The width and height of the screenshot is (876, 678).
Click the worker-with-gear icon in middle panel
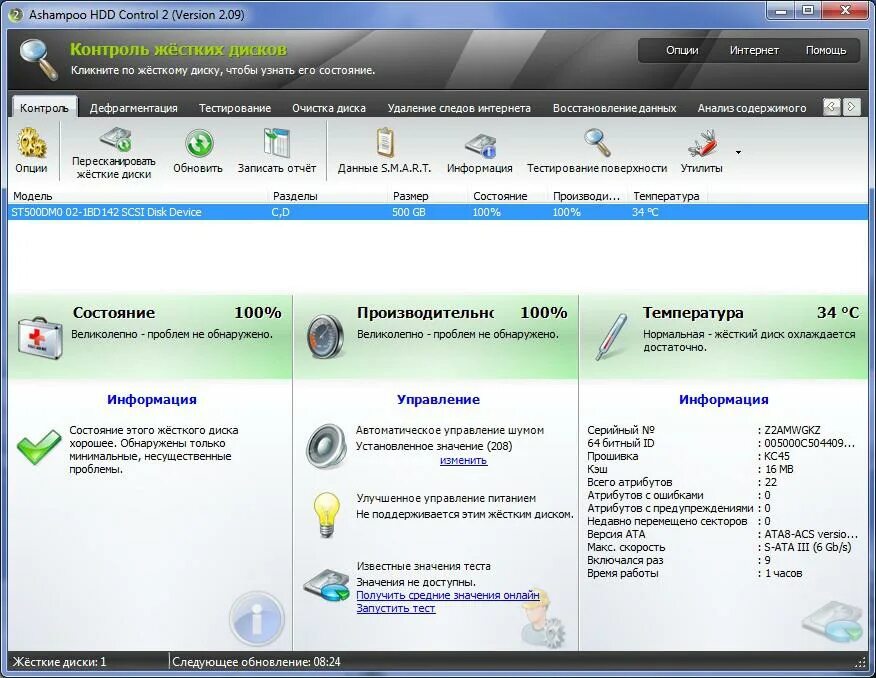tap(542, 618)
